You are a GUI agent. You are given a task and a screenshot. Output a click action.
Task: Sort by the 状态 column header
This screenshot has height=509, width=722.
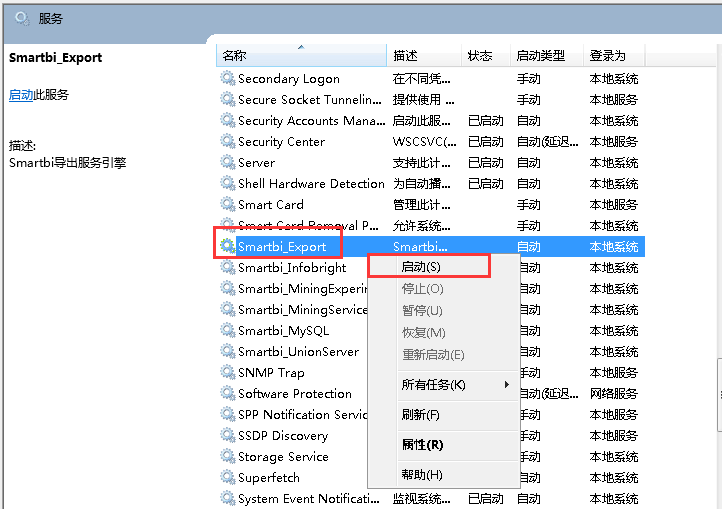(x=486, y=56)
